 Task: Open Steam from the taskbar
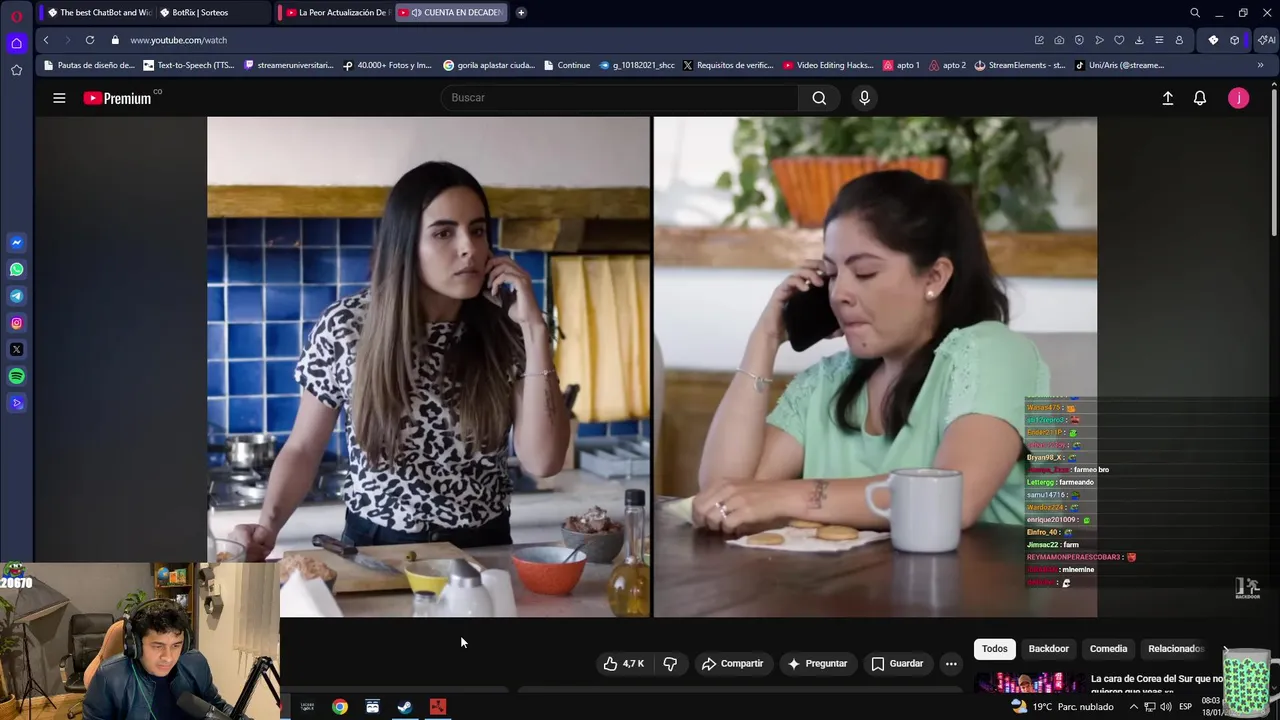[x=405, y=707]
